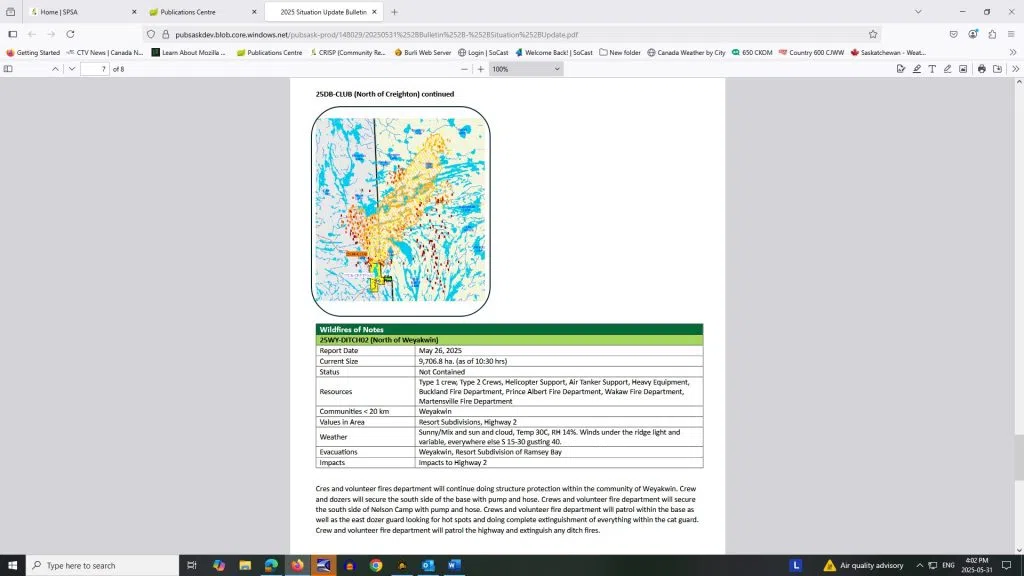Select the highlight tool in PDF toolbar
1024x576 pixels.
pyautogui.click(x=916, y=69)
